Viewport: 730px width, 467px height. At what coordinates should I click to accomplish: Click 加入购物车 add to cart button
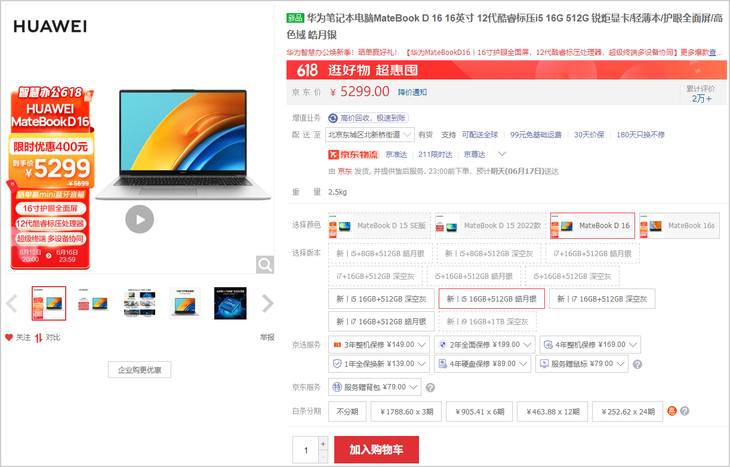pos(376,450)
